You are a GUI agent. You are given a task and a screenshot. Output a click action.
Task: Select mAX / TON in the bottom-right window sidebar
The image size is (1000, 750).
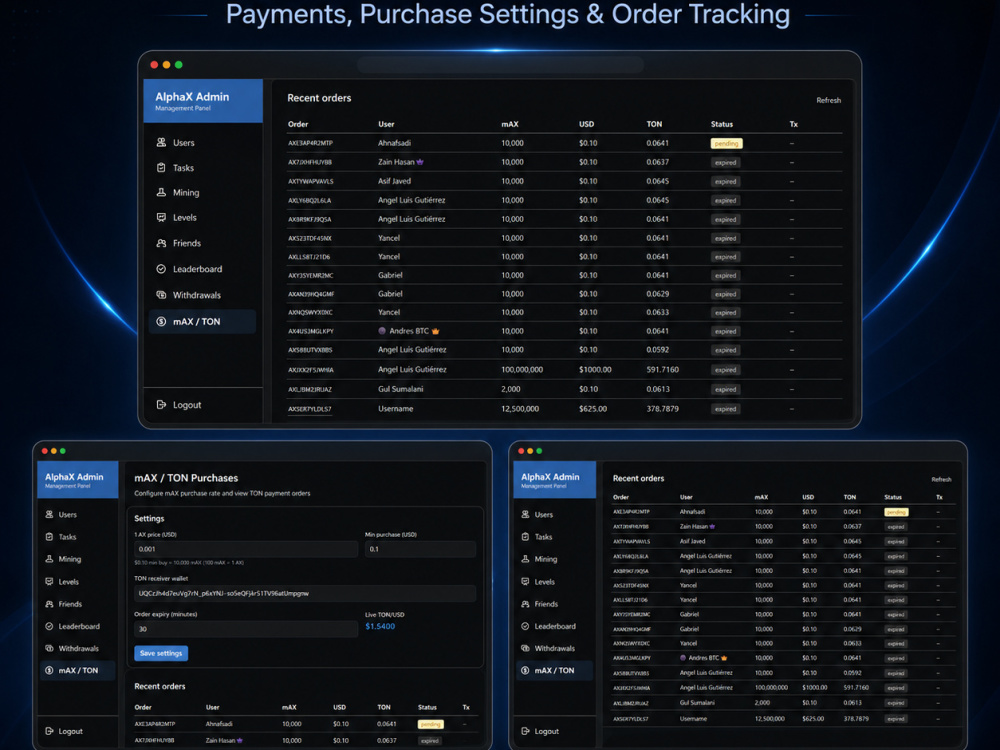pyautogui.click(x=554, y=670)
